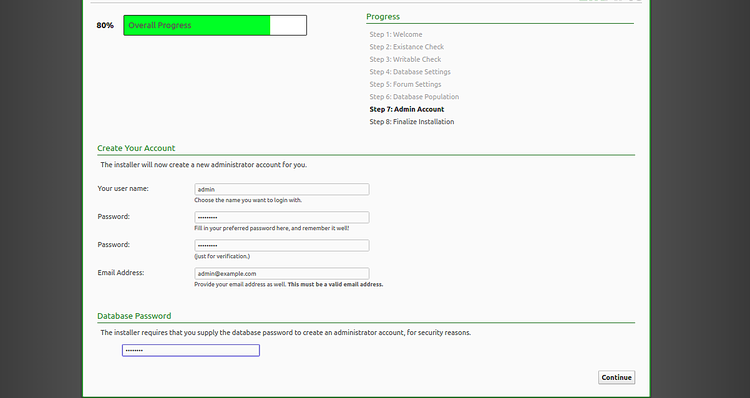Click 'Email Address:' label

point(121,273)
